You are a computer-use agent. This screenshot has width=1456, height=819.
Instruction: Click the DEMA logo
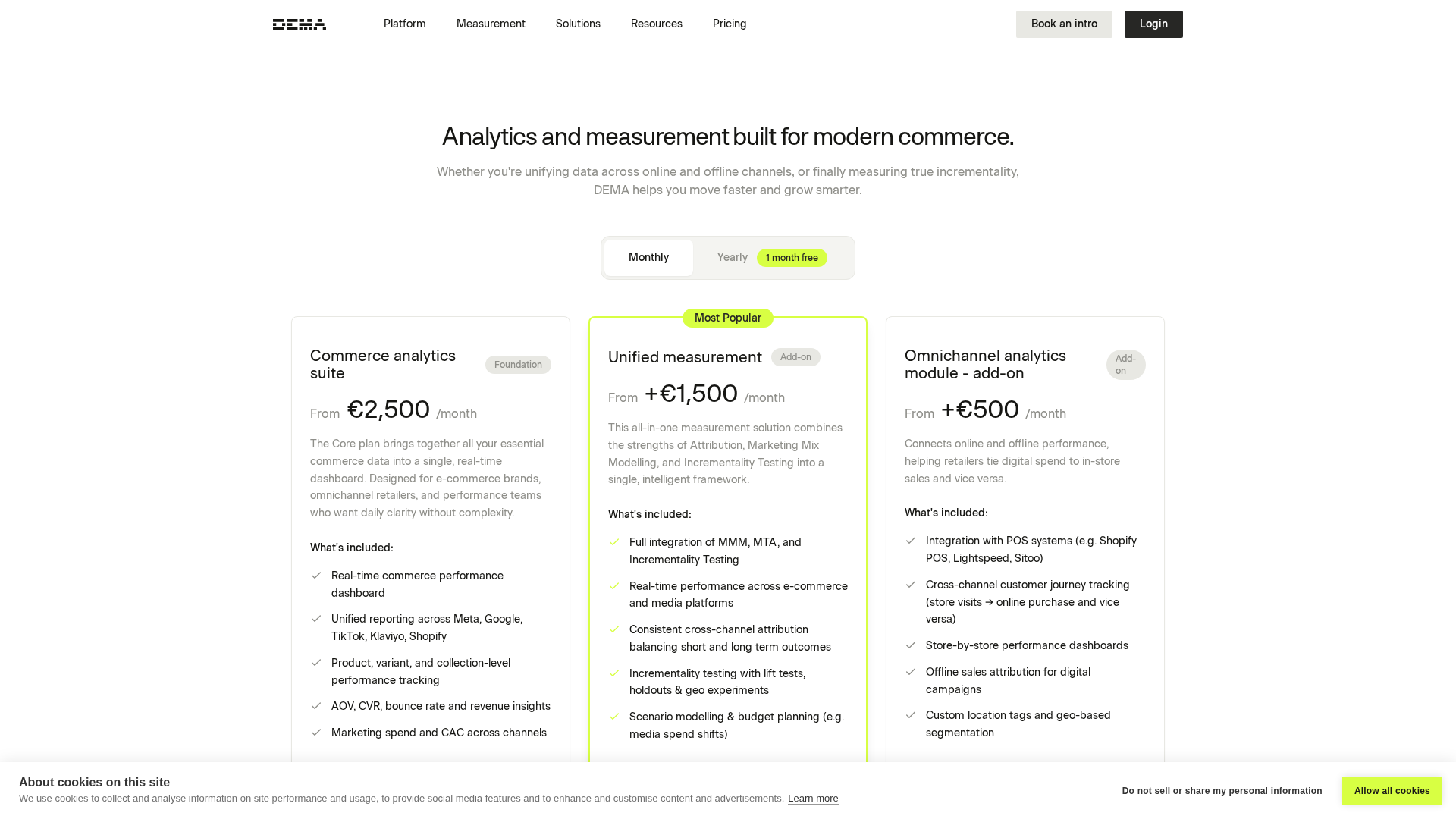[300, 24]
